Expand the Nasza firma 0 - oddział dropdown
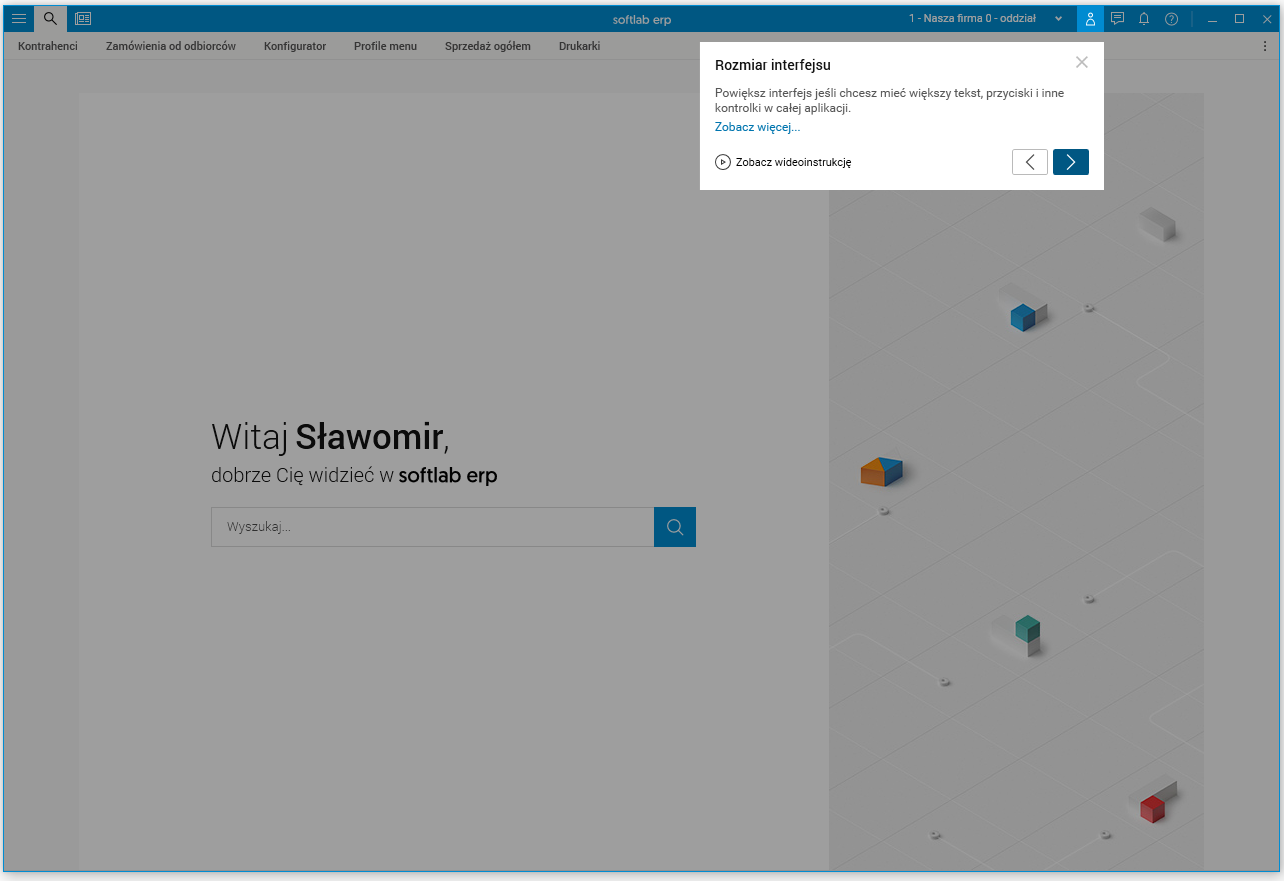The height and width of the screenshot is (881, 1284). point(985,19)
